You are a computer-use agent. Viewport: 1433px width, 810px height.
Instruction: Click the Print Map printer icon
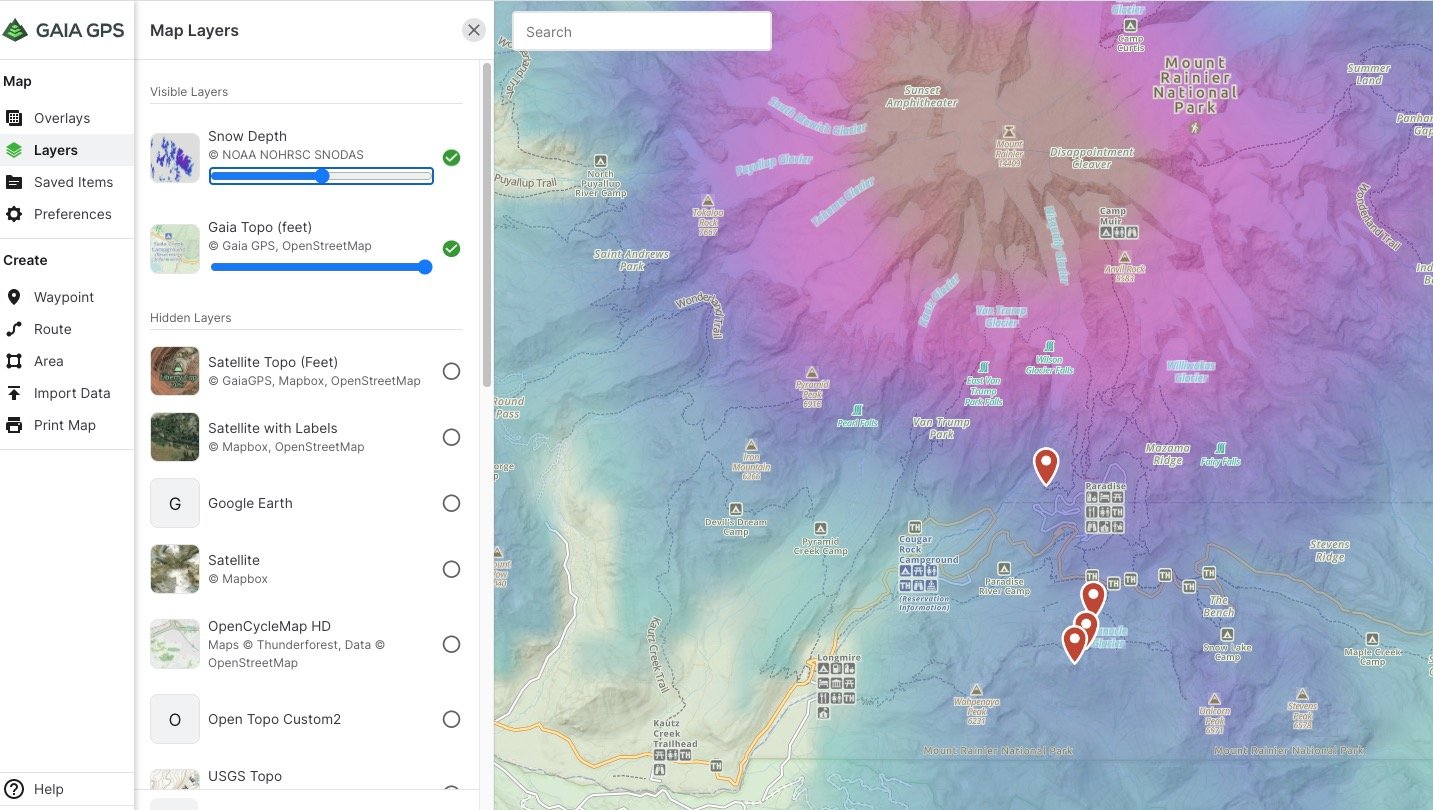(14, 425)
